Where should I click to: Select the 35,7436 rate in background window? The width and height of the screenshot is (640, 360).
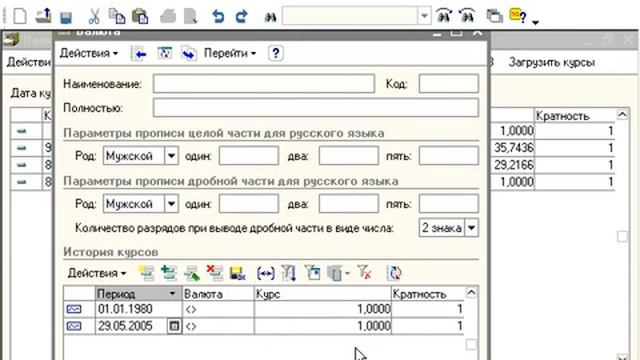(x=513, y=148)
